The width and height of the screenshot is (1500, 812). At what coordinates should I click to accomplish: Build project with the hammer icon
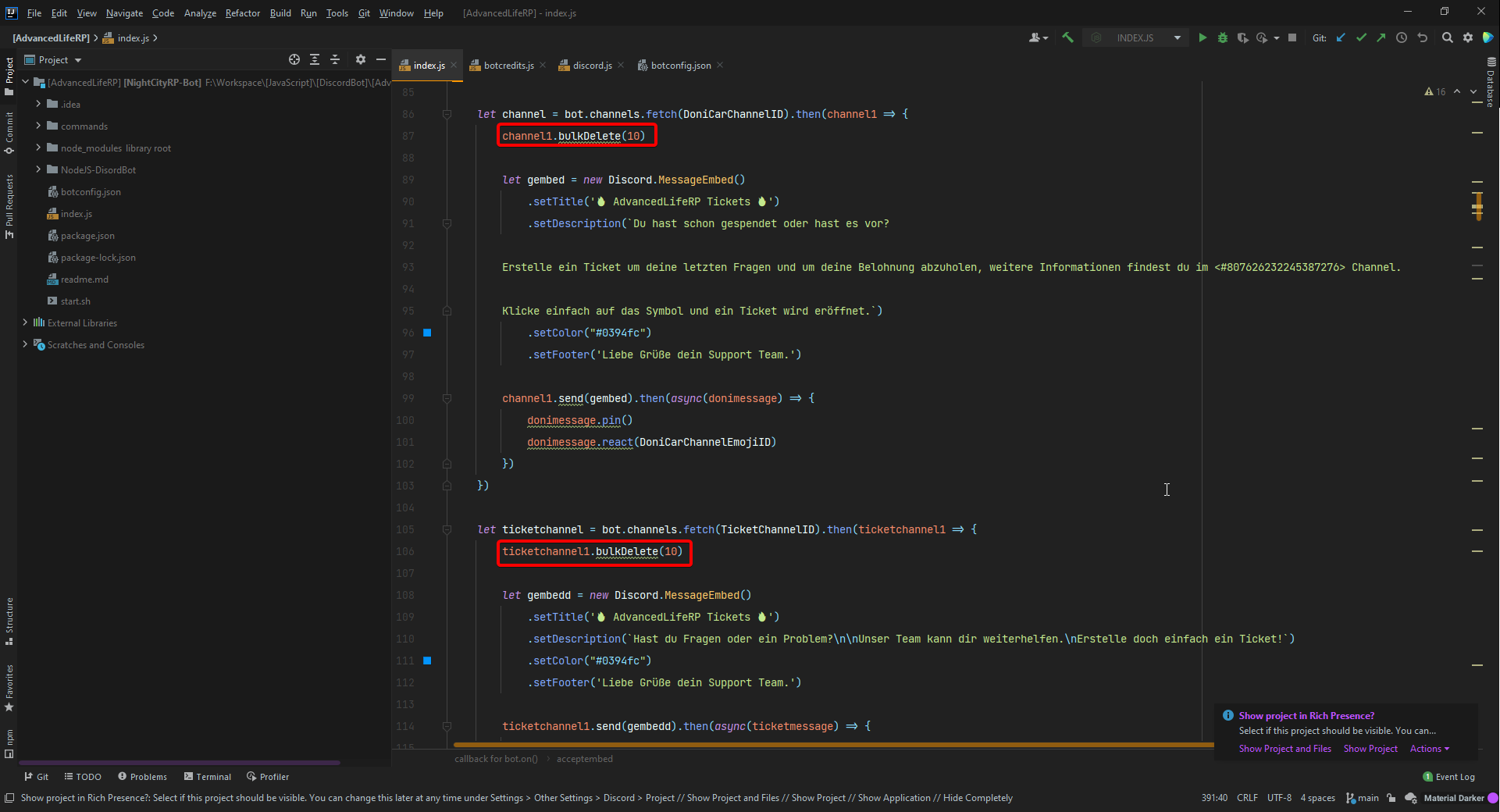(1067, 37)
